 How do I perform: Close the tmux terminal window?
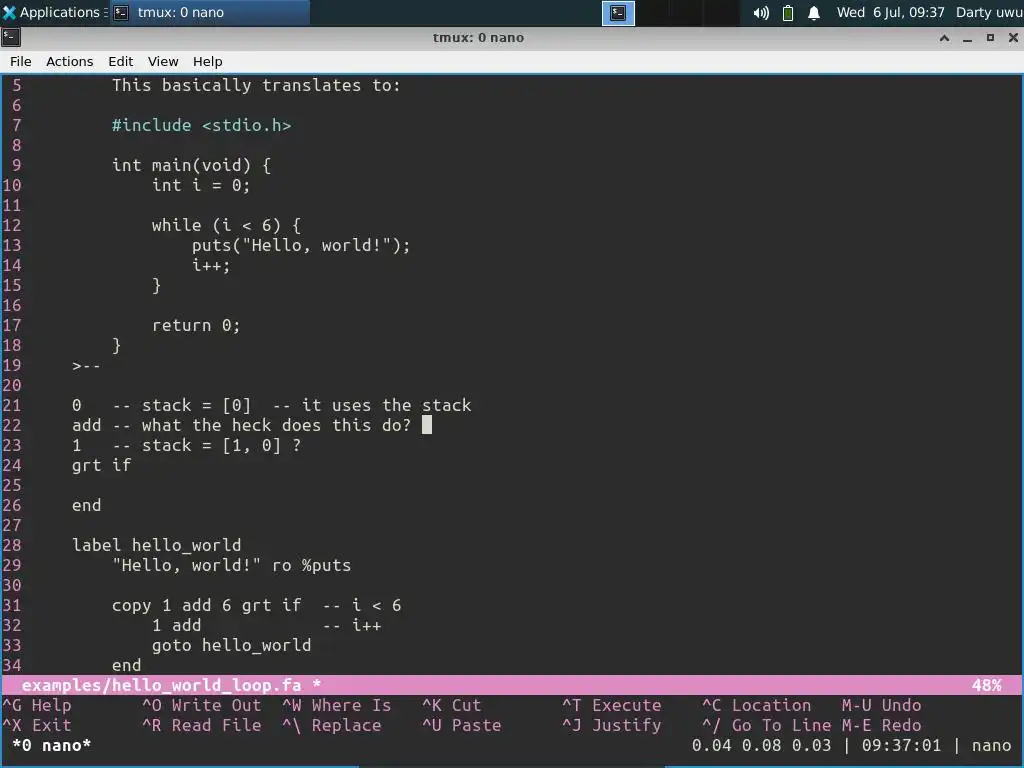pyautogui.click(x=1013, y=38)
